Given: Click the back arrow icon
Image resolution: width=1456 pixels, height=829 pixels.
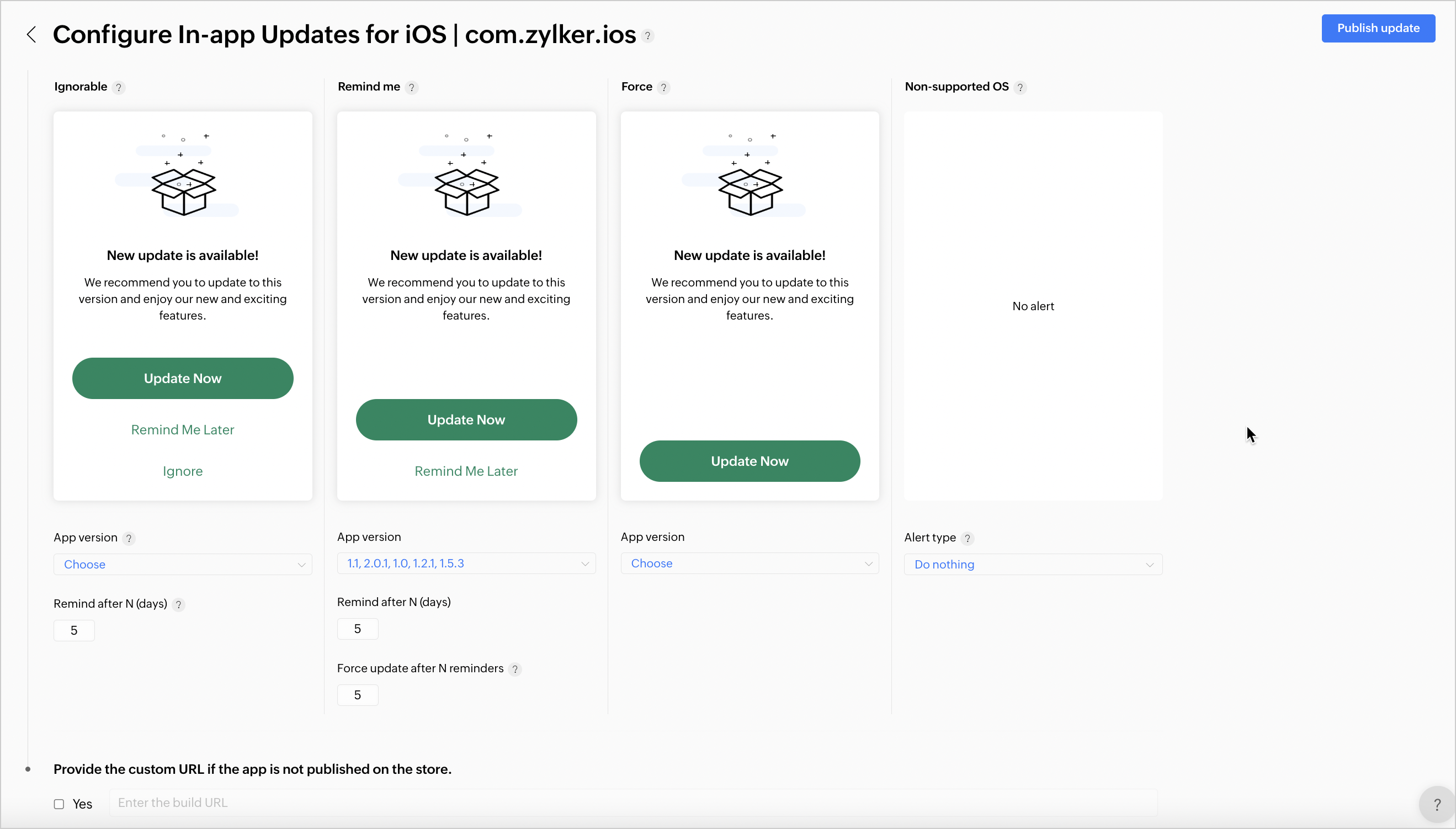Looking at the screenshot, I should (x=32, y=35).
